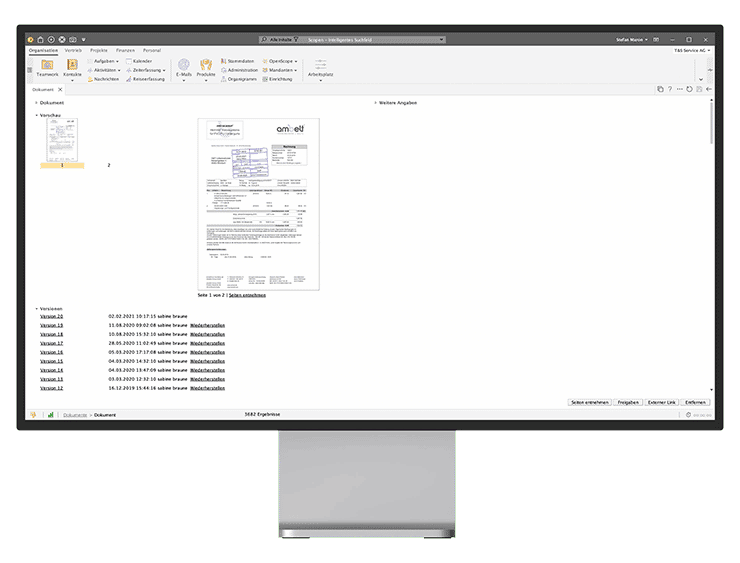740x563 pixels.
Task: Open the Teamwork module
Action: (x=47, y=68)
